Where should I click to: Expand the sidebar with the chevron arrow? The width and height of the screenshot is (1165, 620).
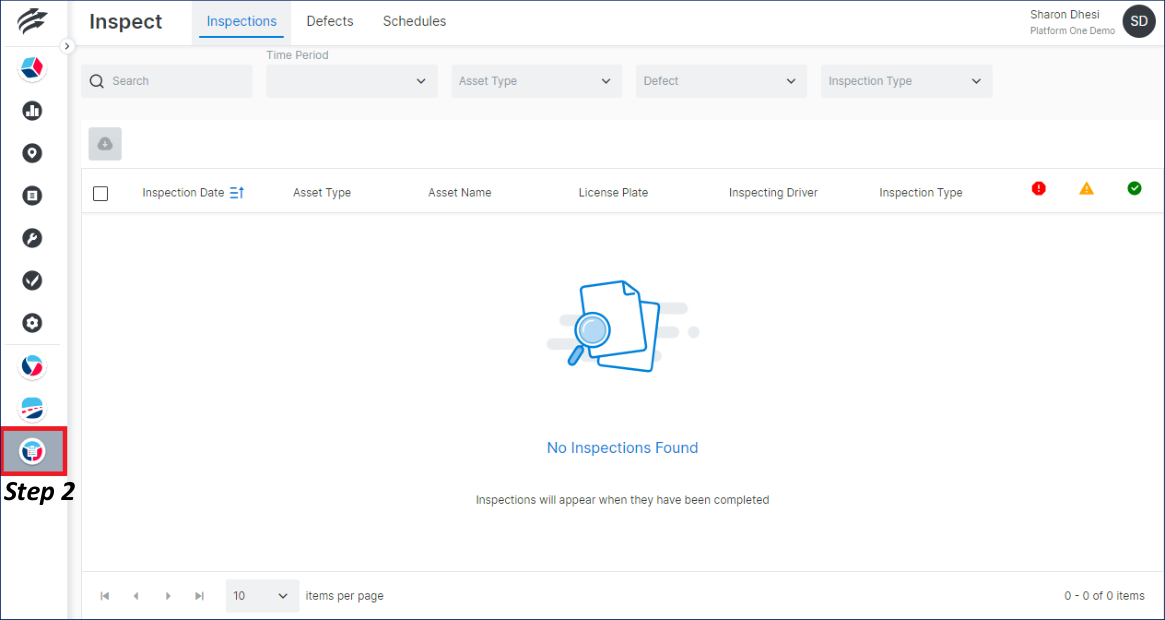click(67, 45)
